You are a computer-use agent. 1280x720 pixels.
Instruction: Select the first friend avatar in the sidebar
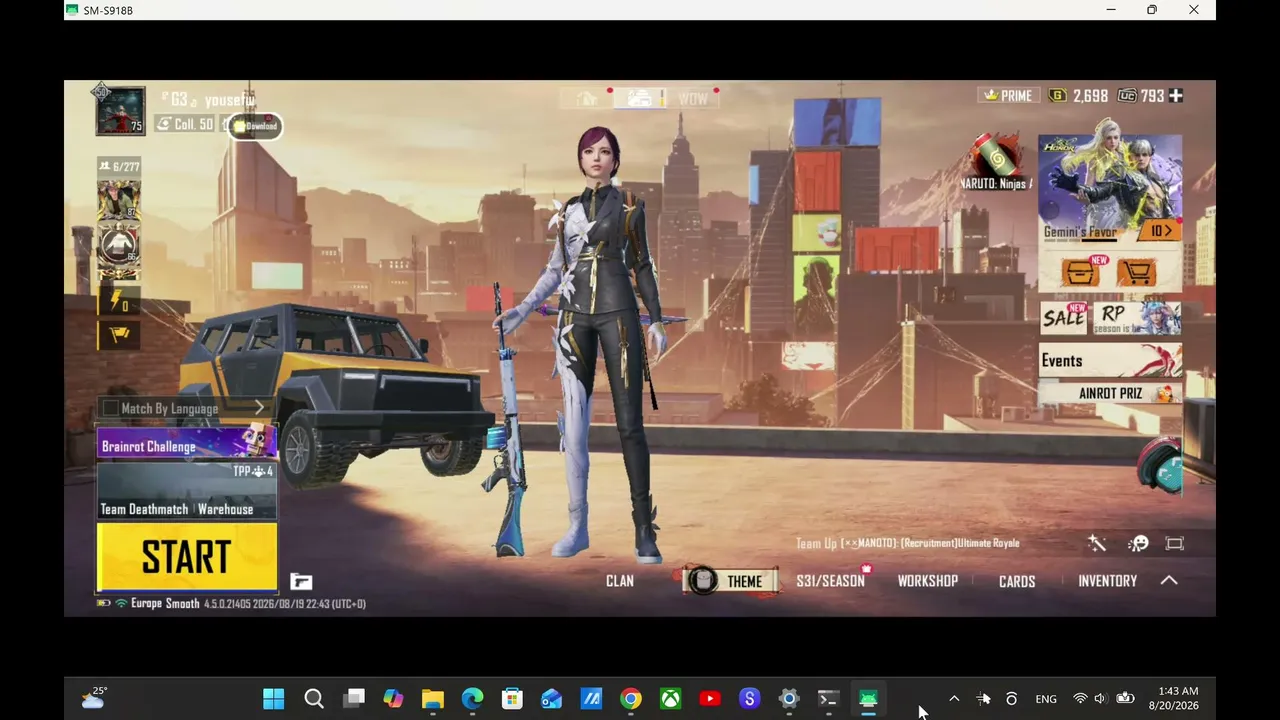[x=119, y=199]
